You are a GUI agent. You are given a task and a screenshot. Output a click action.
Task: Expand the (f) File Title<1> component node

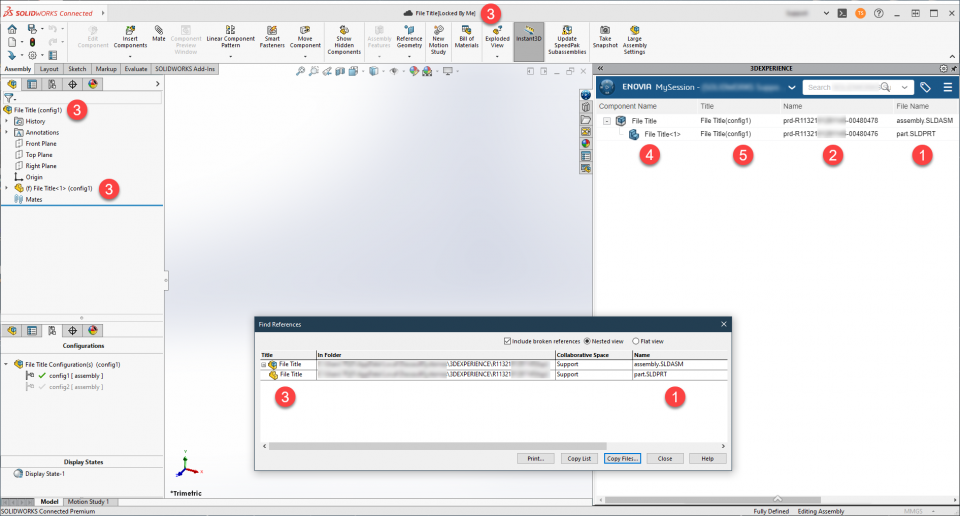[x=7, y=188]
